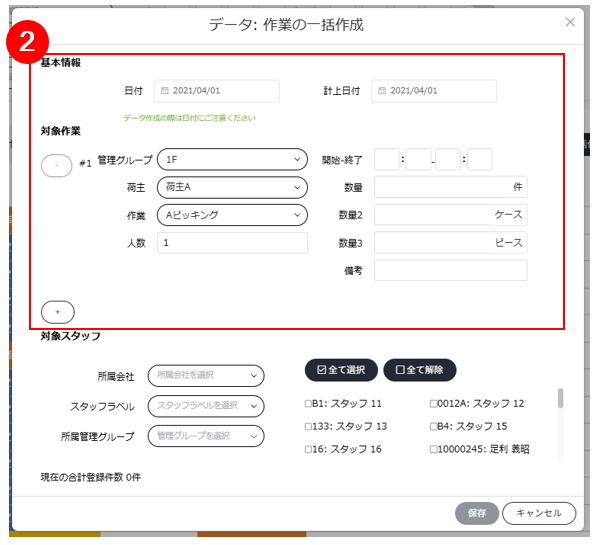
Task: Check the 0012A: スタッフ 12 checkbox
Action: click(x=434, y=404)
